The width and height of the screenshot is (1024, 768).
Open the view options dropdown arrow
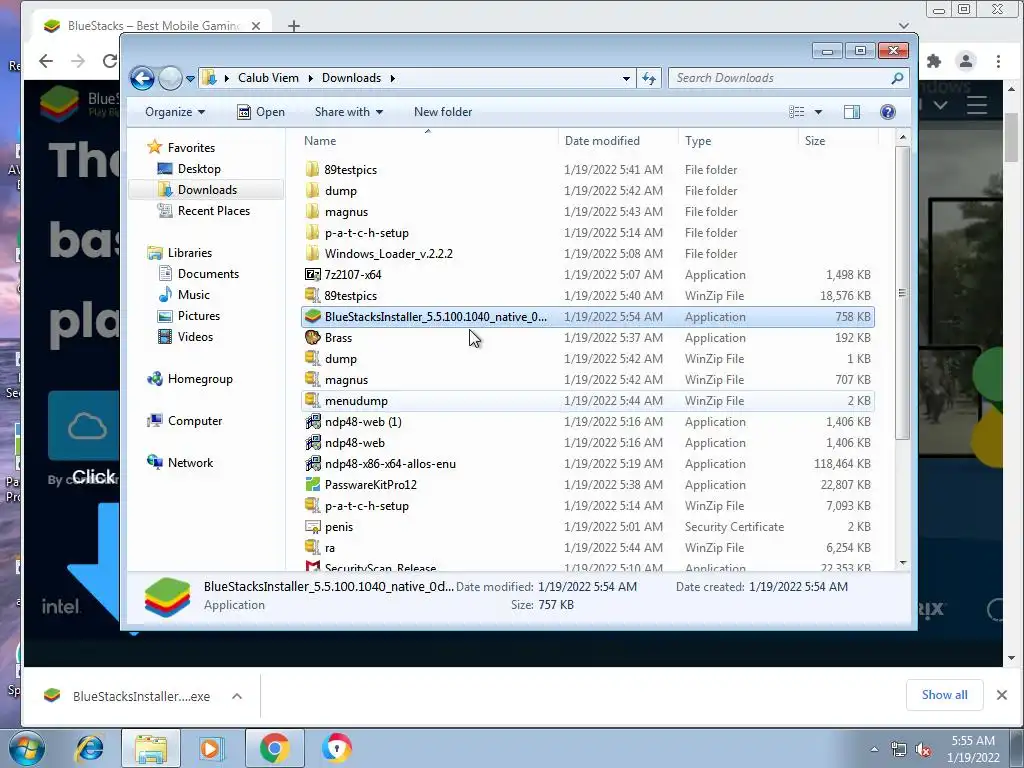818,112
